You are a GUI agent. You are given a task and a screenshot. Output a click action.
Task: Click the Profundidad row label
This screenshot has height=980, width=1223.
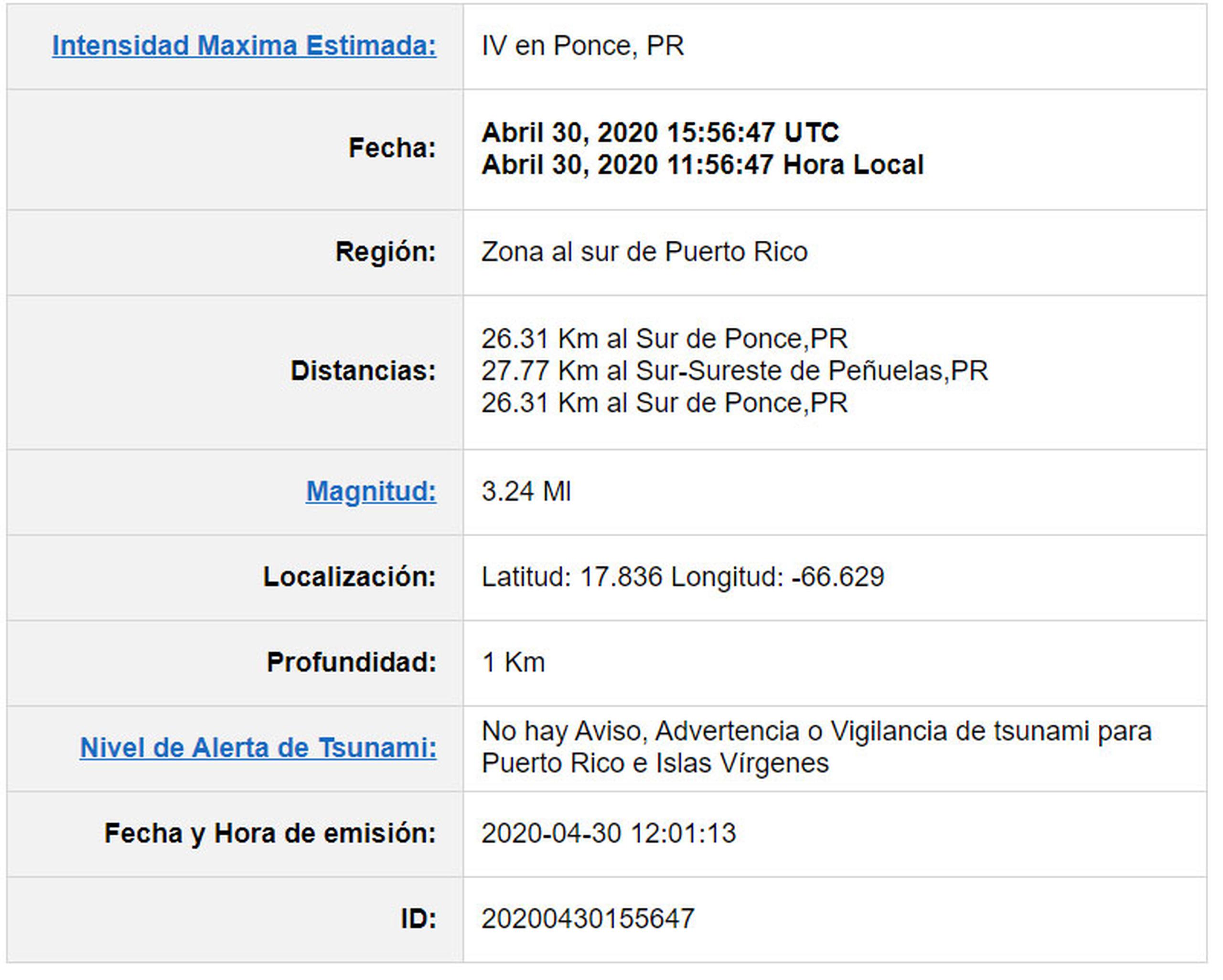coord(351,663)
